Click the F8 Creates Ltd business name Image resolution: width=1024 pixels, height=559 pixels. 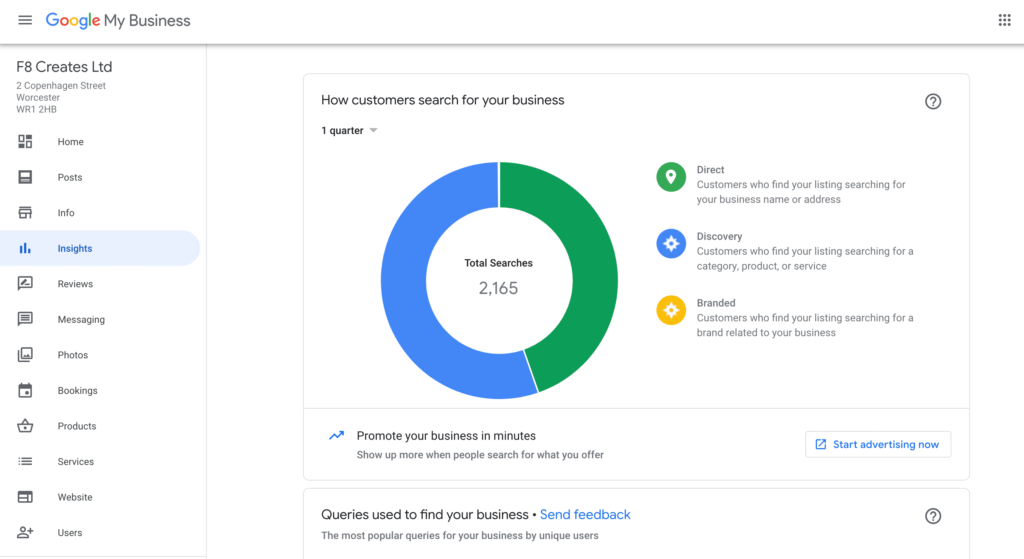click(64, 67)
